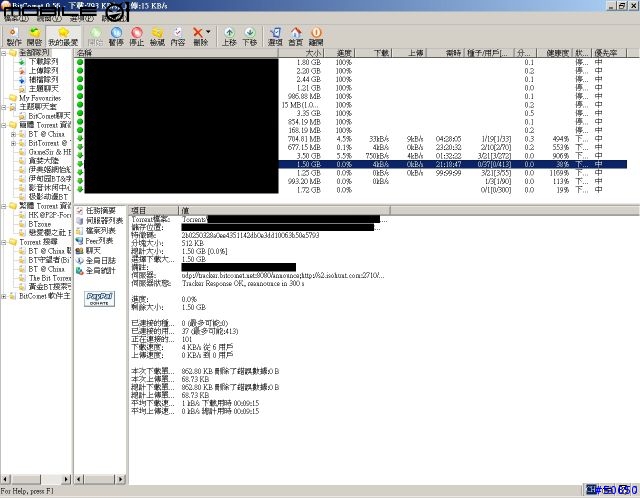Viewport: 640px width, 498px height.
Task: Select 主題聊天 under the queue list
Action: [43, 89]
